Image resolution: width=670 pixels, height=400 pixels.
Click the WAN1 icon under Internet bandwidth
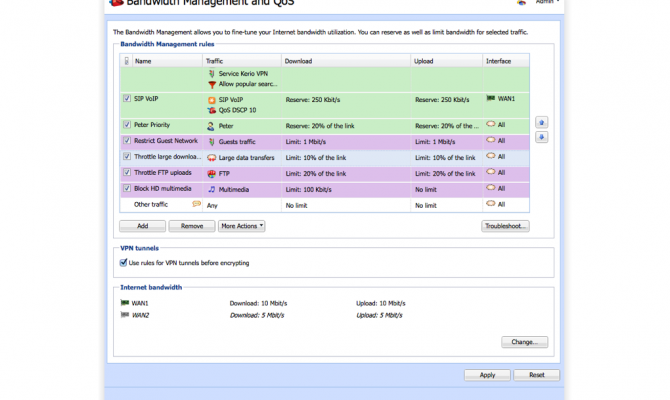click(x=125, y=303)
